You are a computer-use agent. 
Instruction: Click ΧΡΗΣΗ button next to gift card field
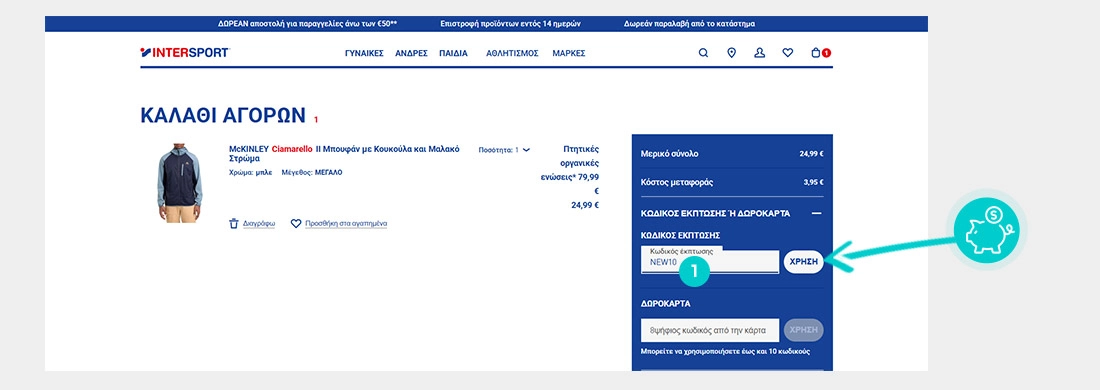point(803,330)
